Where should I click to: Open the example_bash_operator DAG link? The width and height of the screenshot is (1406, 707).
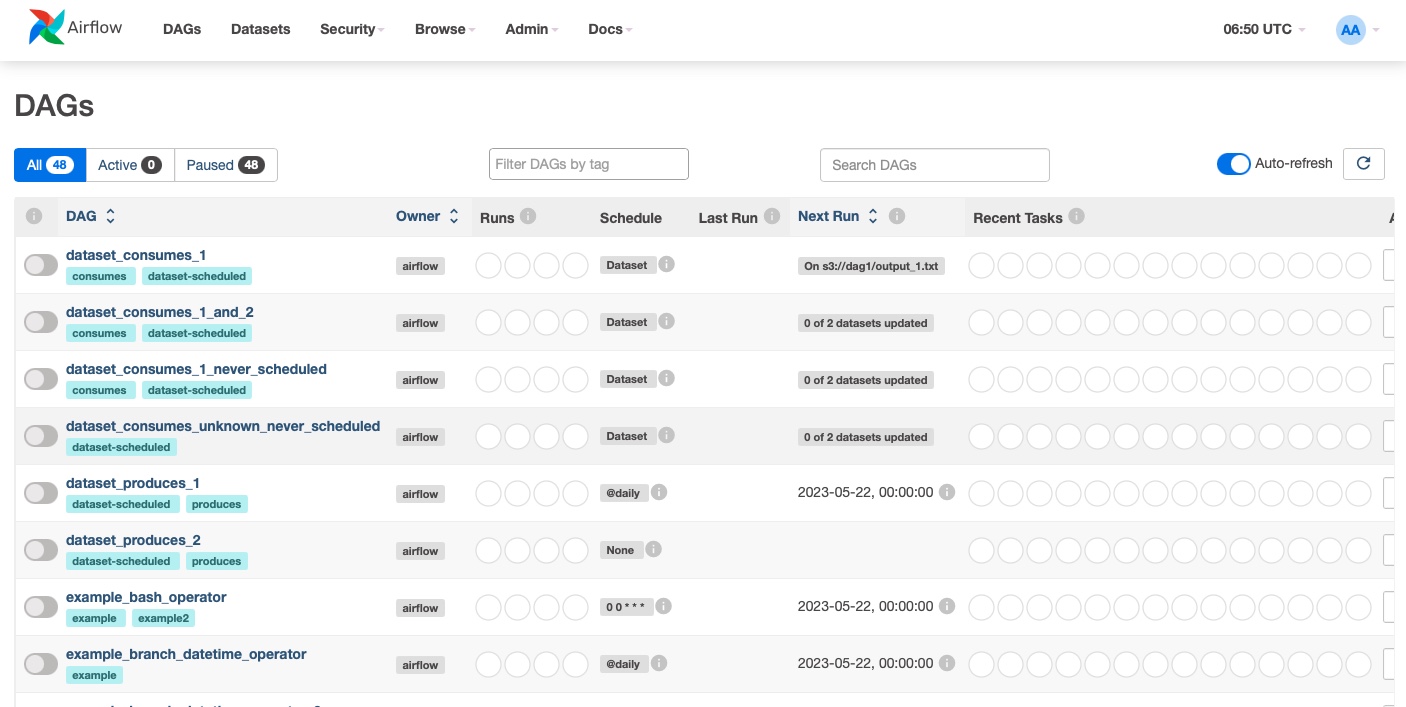click(146, 597)
